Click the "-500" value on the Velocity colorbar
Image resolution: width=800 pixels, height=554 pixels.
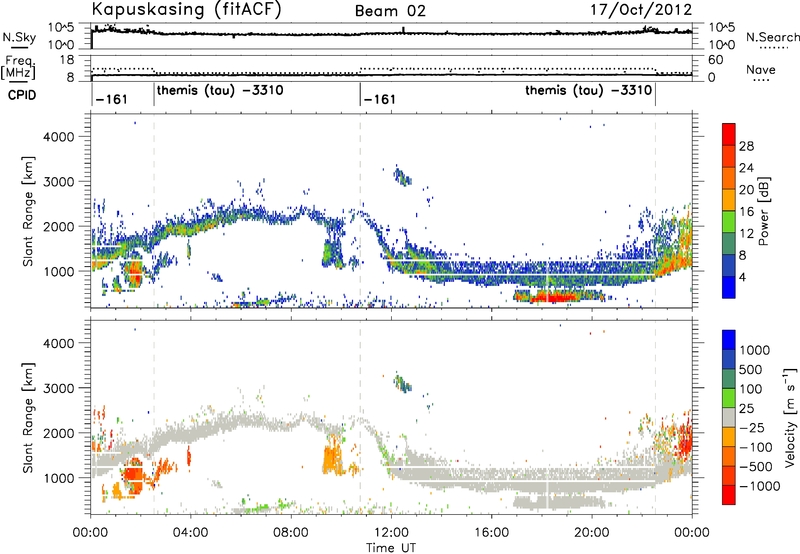coord(756,467)
